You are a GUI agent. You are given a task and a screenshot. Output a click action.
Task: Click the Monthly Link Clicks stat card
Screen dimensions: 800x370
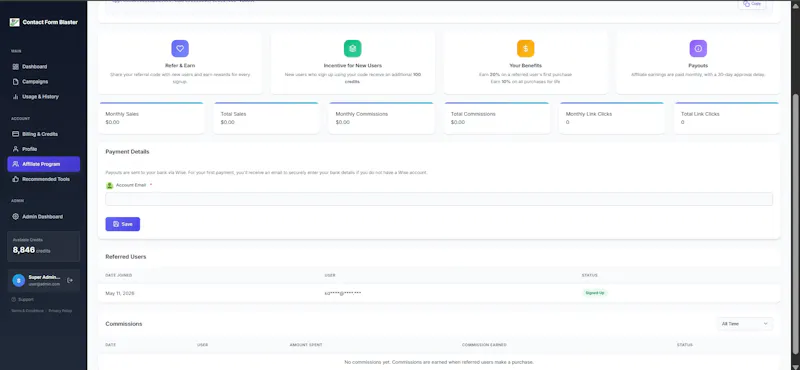tap(612, 118)
